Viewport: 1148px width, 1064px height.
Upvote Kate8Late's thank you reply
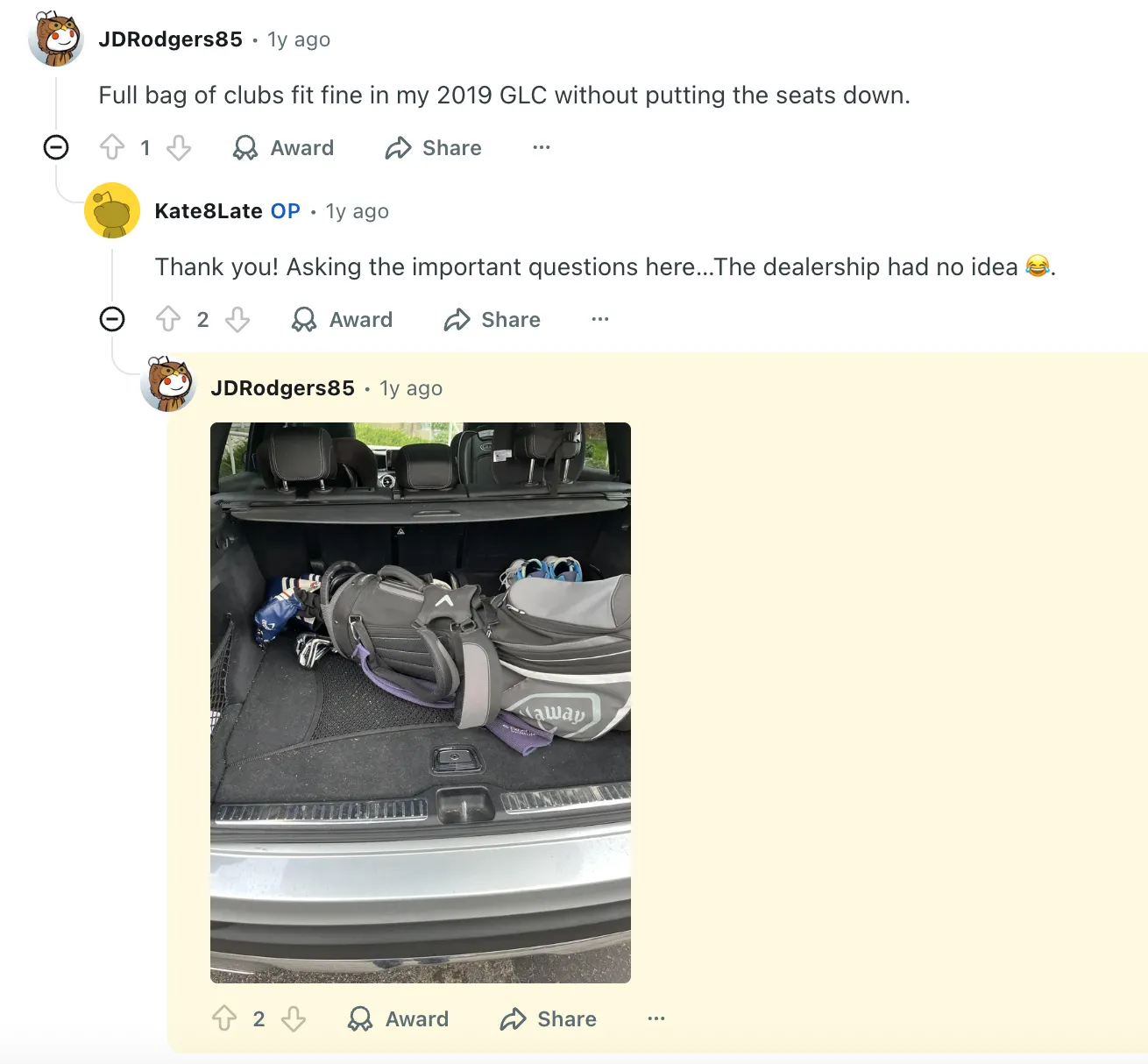168,319
